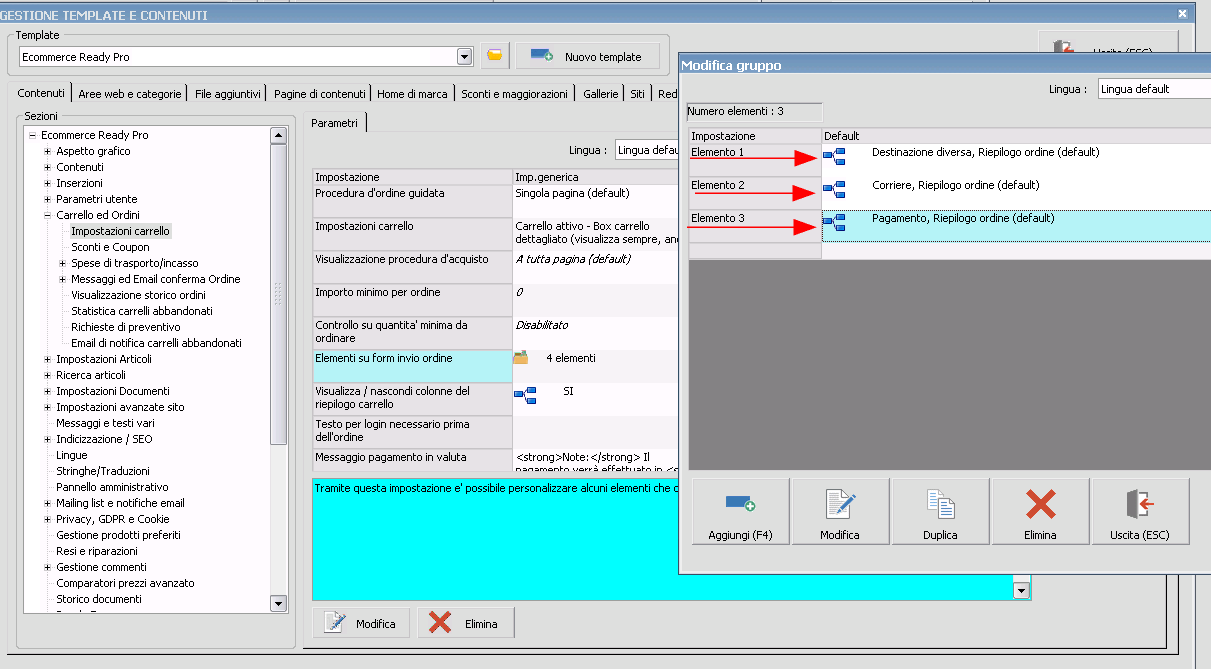This screenshot has height=669, width=1211.
Task: Select Impostazioni carrello tree item
Action: [121, 231]
